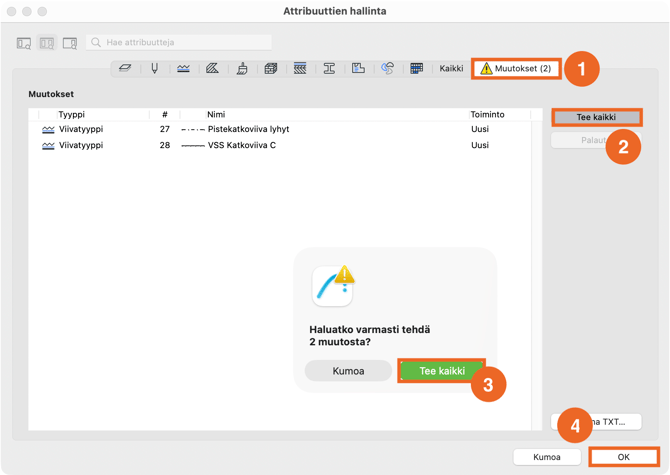670x475 pixels.
Task: Switch to the Kaikki tab
Action: pos(451,69)
